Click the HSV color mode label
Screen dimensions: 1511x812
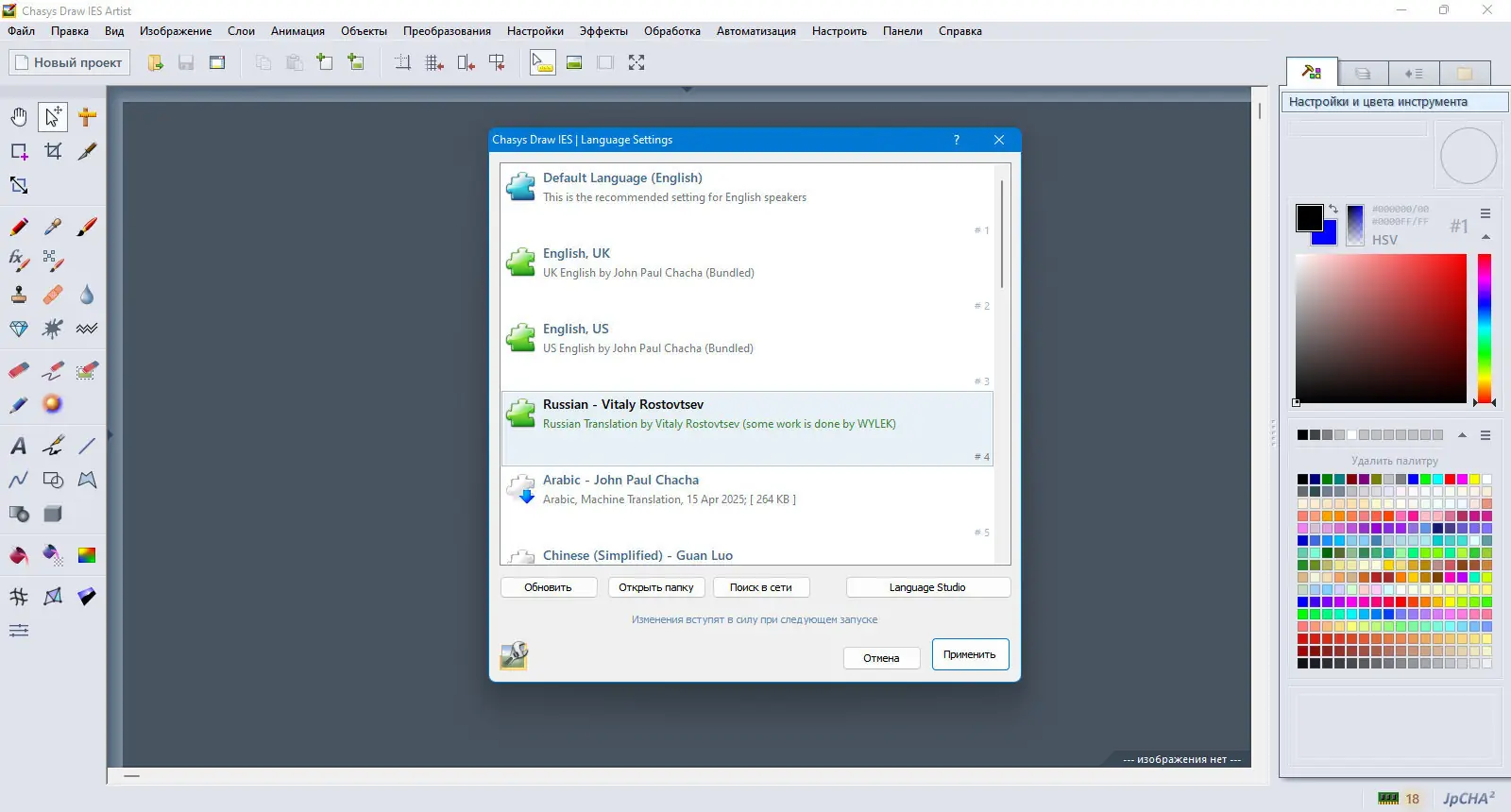click(x=1384, y=240)
